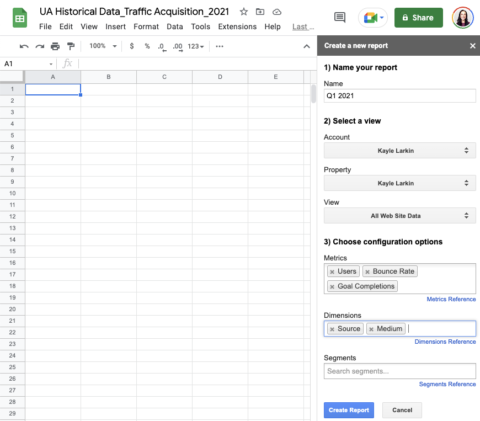
Task: Decrease decimal places
Action: [162, 47]
